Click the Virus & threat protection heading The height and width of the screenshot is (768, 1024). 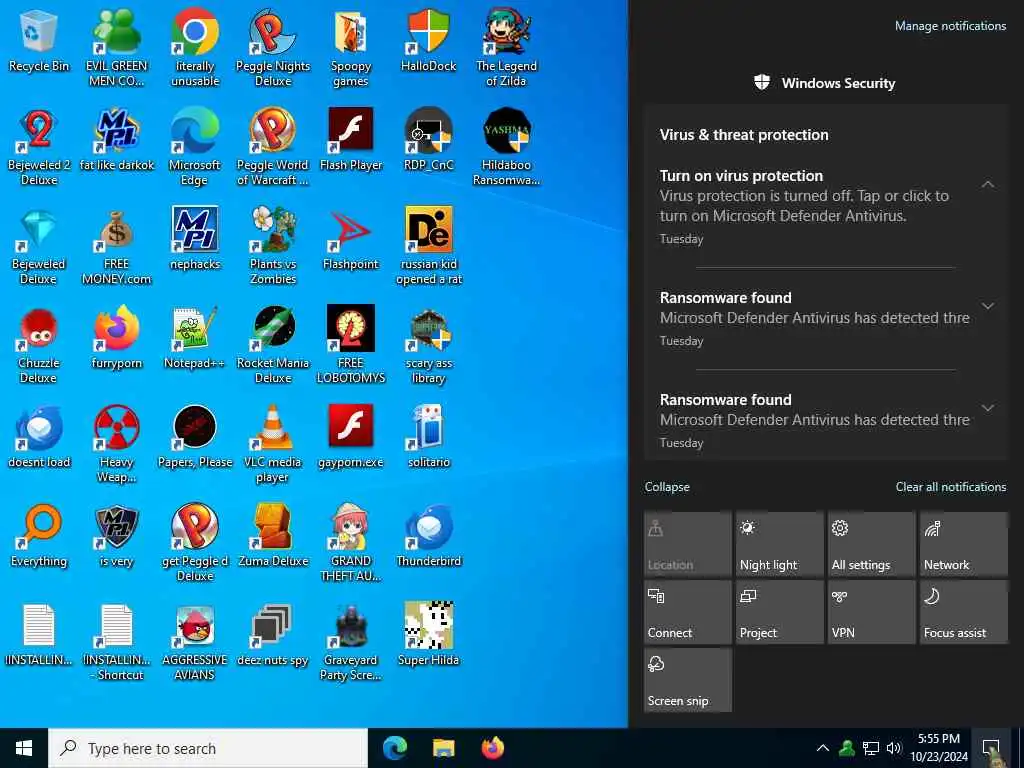pyautogui.click(x=744, y=135)
